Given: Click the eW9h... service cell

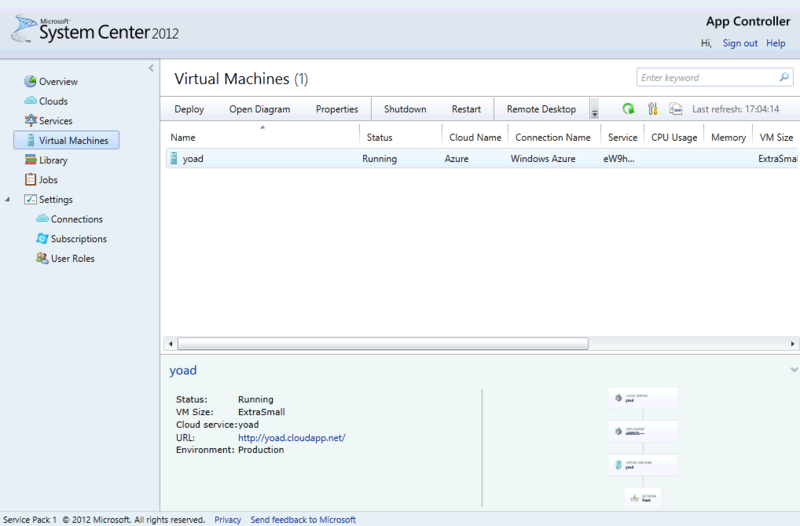Looking at the screenshot, I should point(619,159).
